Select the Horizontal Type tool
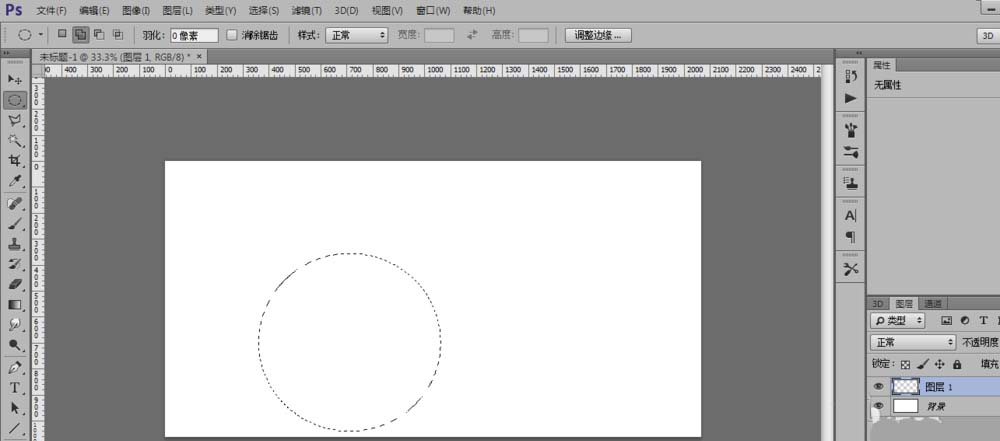This screenshot has height=441, width=1000. click(15, 387)
